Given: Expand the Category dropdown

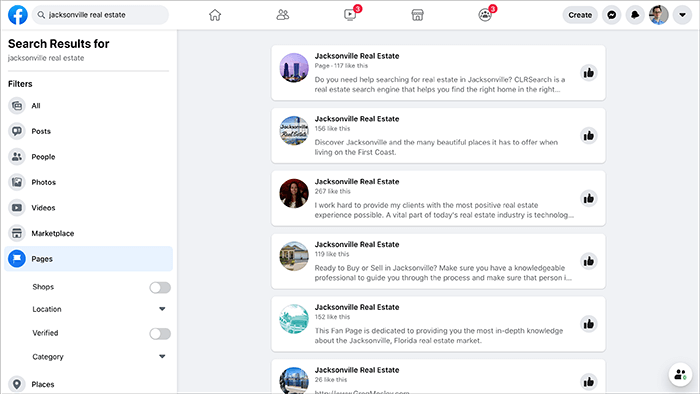Looking at the screenshot, I should tap(162, 356).
